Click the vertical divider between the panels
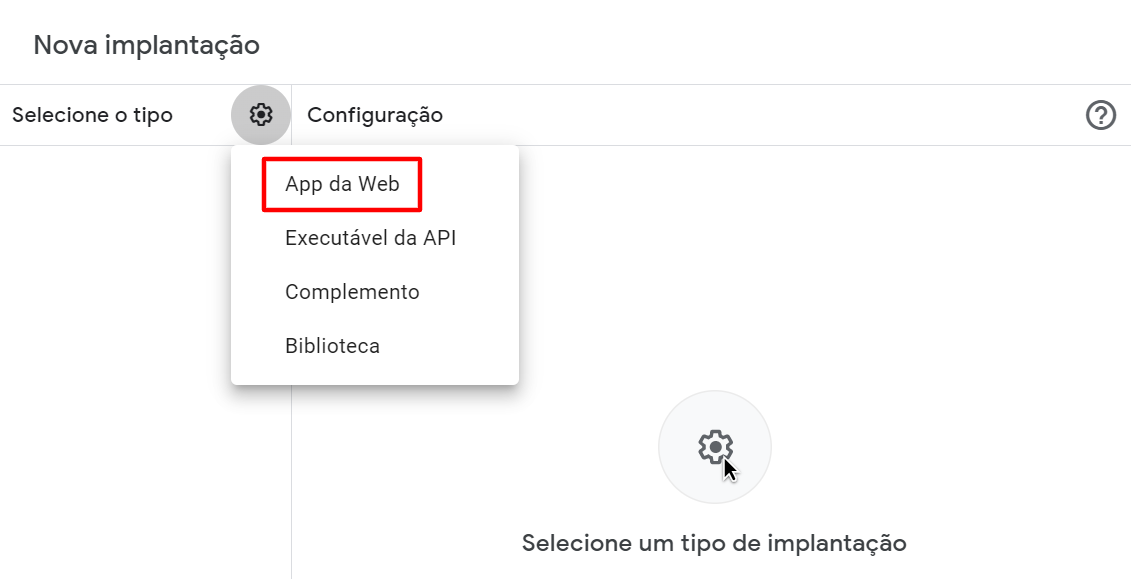Viewport: 1131px width, 579px height. pos(291,482)
